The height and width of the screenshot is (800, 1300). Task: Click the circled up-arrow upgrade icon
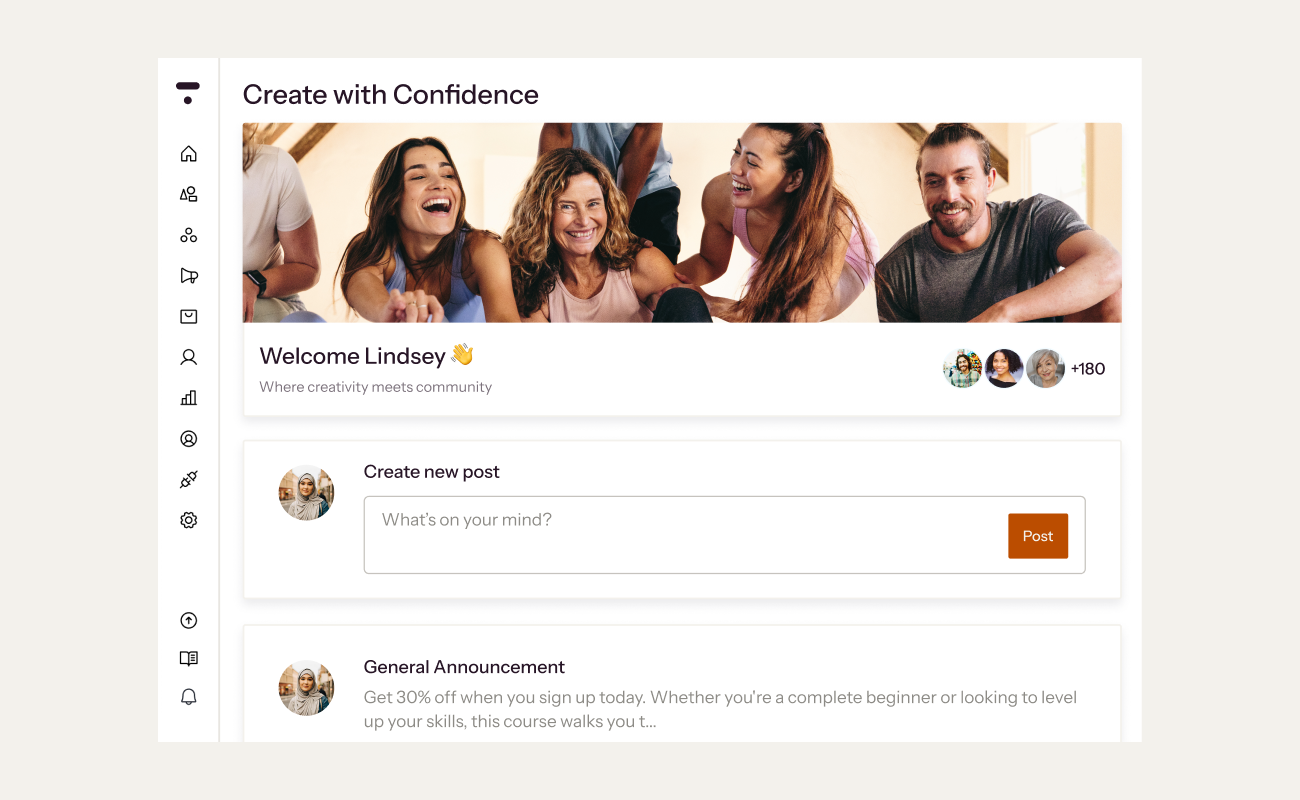coord(188,621)
